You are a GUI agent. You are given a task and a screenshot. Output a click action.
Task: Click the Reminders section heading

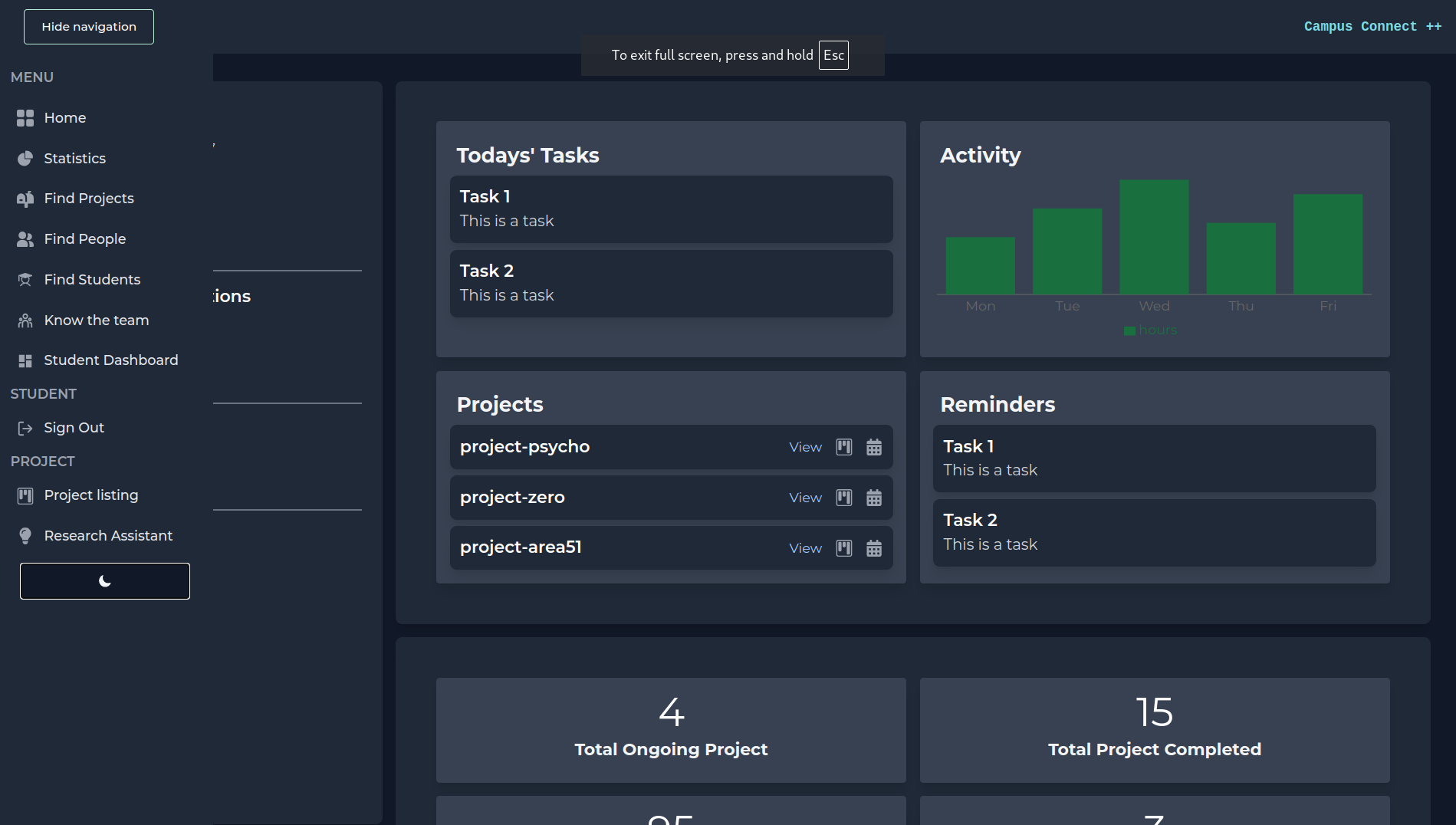[x=998, y=405]
